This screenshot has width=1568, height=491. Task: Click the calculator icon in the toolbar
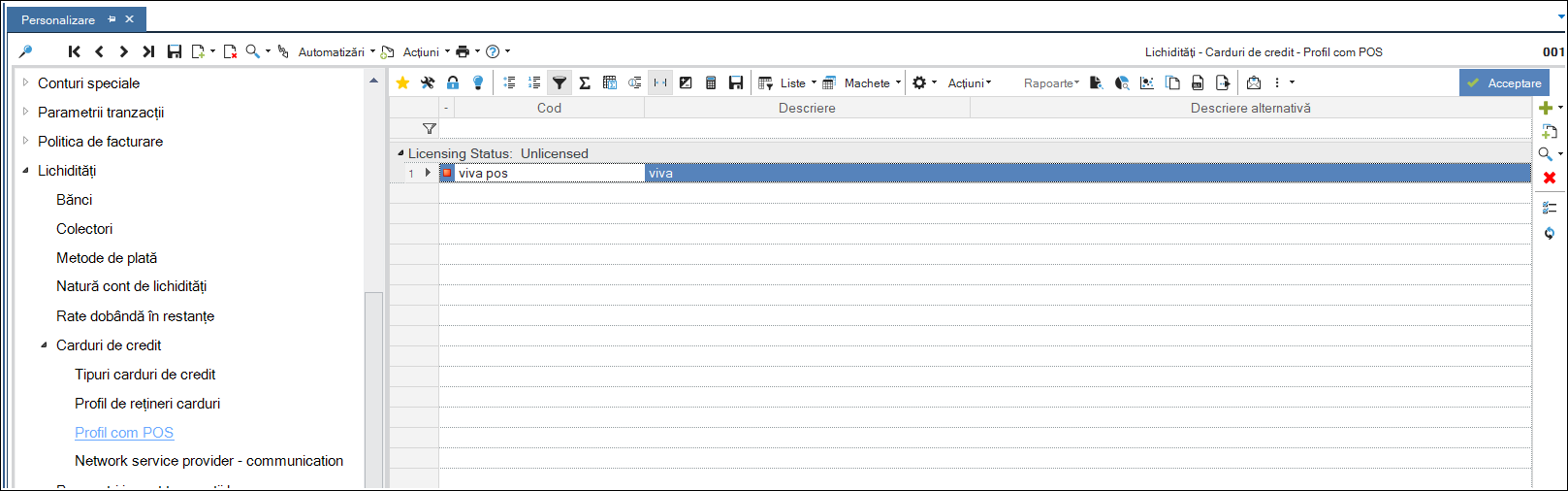711,83
